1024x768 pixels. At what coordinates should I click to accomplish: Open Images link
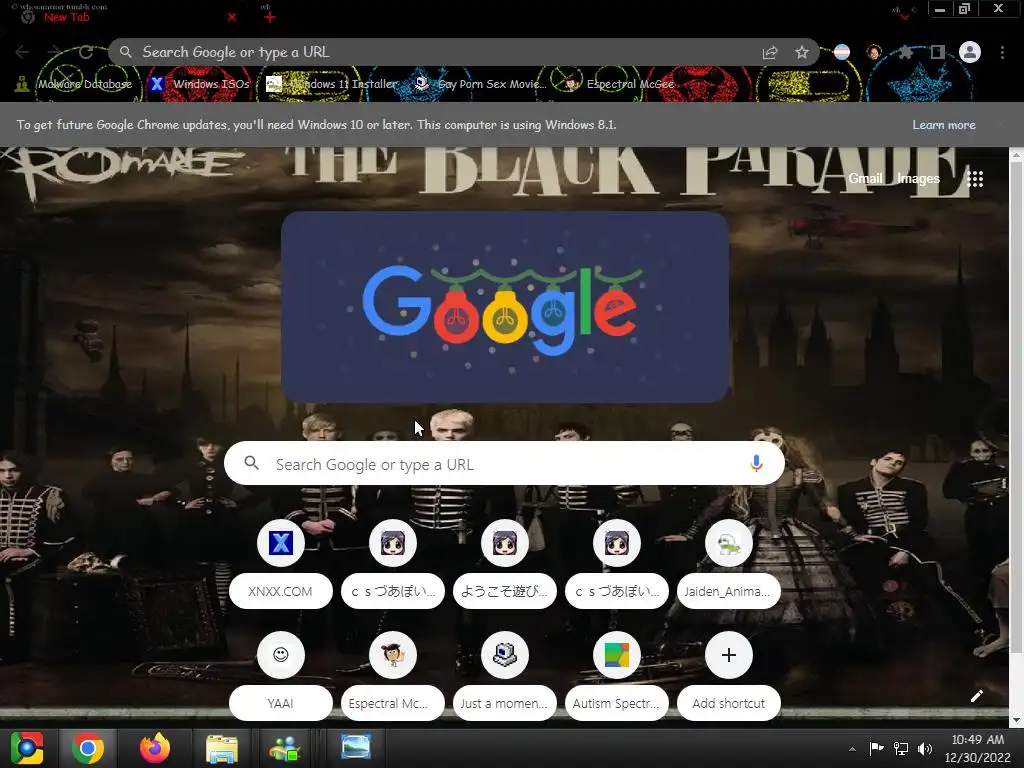[918, 178]
